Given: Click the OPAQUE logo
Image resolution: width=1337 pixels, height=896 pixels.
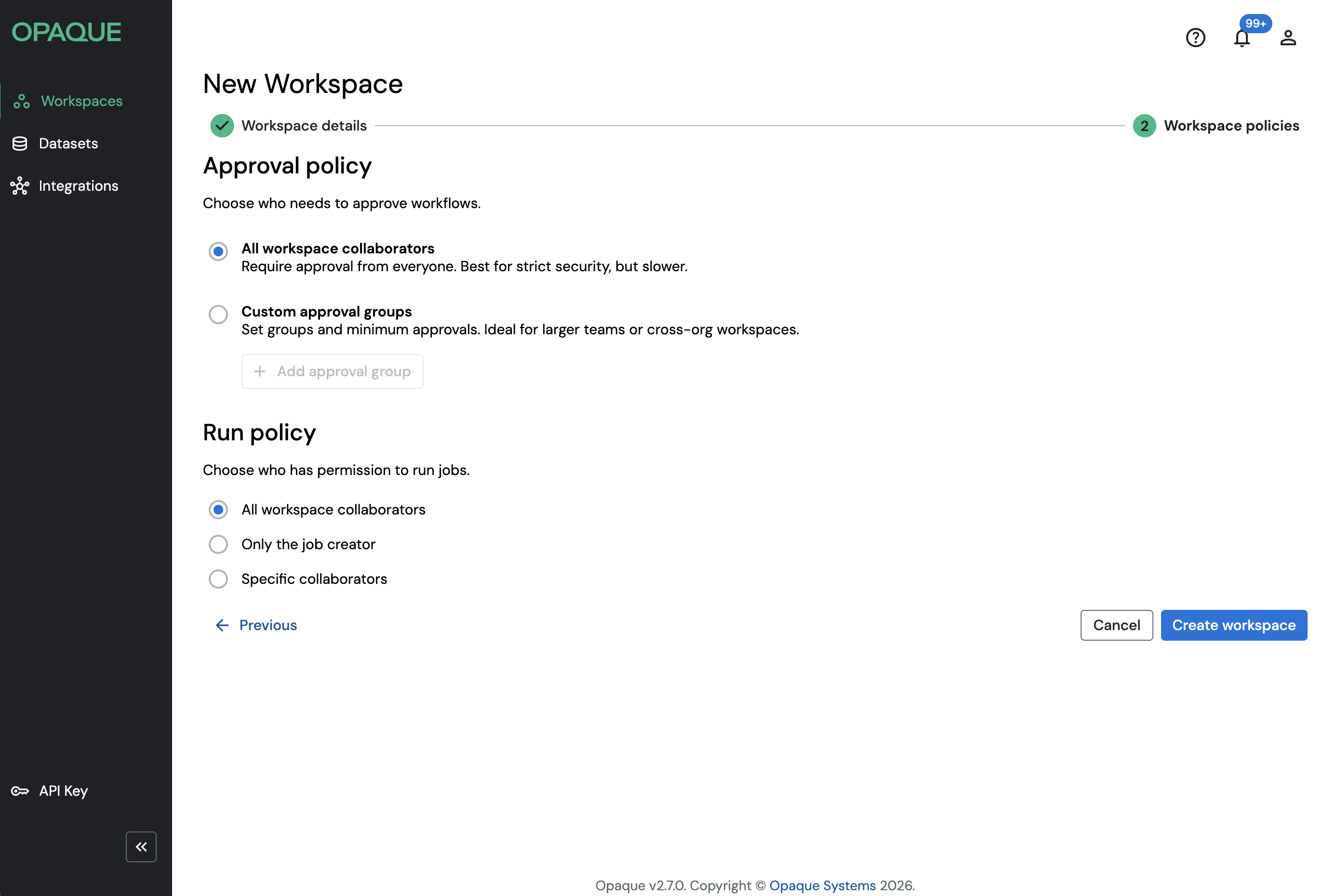Looking at the screenshot, I should [x=67, y=32].
